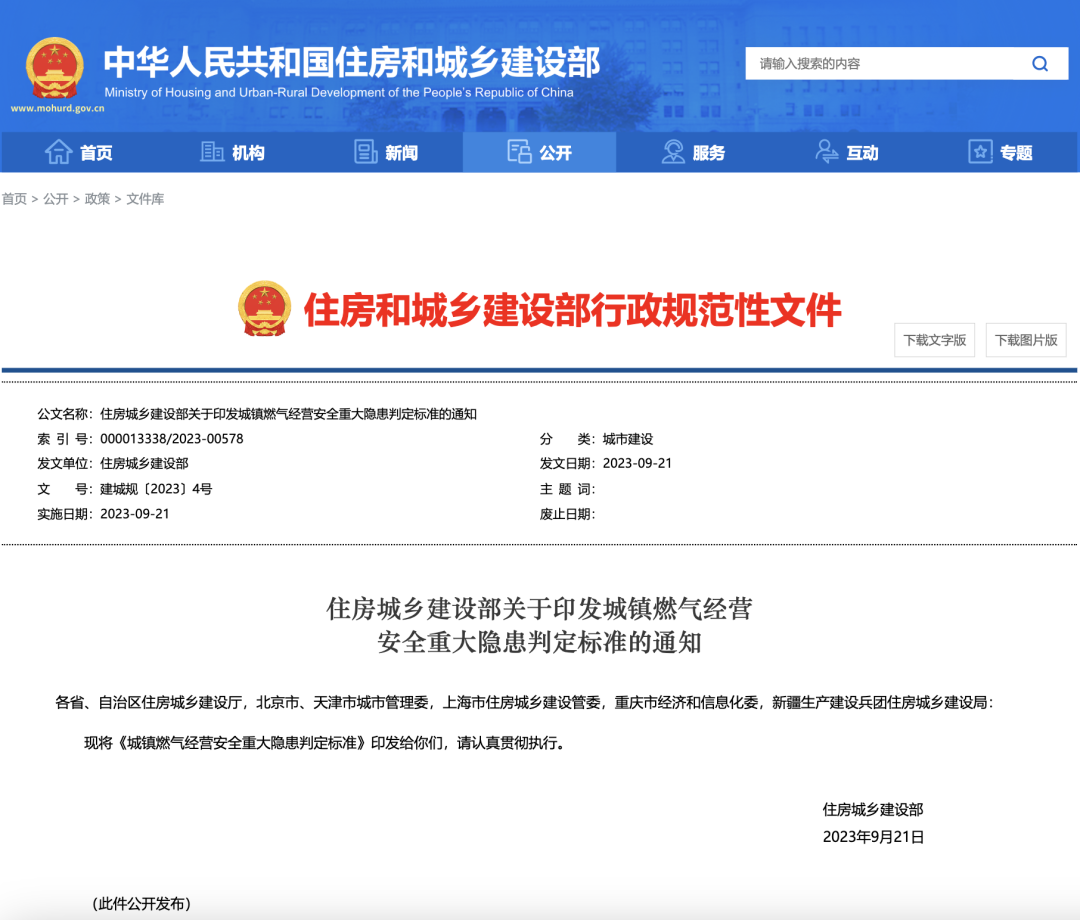This screenshot has width=1080, height=920.
Task: Select the 公开 tab in the navigation bar
Action: 540,152
